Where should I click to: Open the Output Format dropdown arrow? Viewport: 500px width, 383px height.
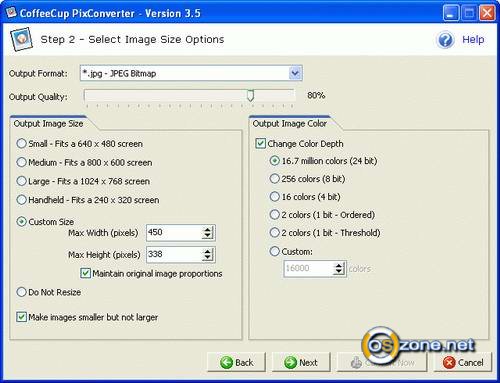click(295, 73)
